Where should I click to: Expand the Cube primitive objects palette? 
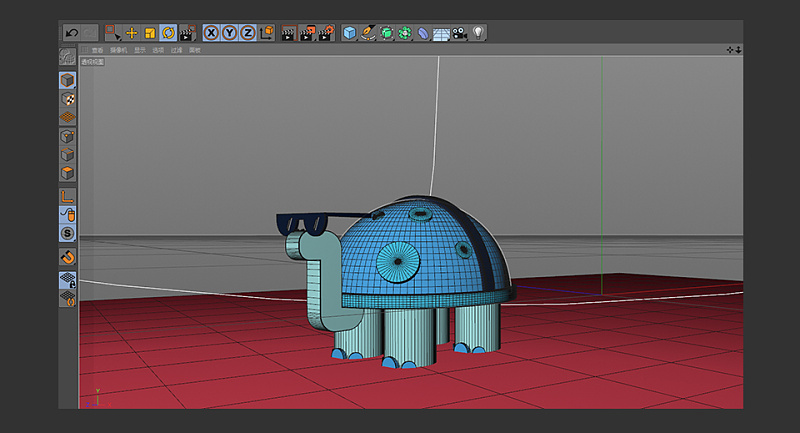[x=349, y=33]
